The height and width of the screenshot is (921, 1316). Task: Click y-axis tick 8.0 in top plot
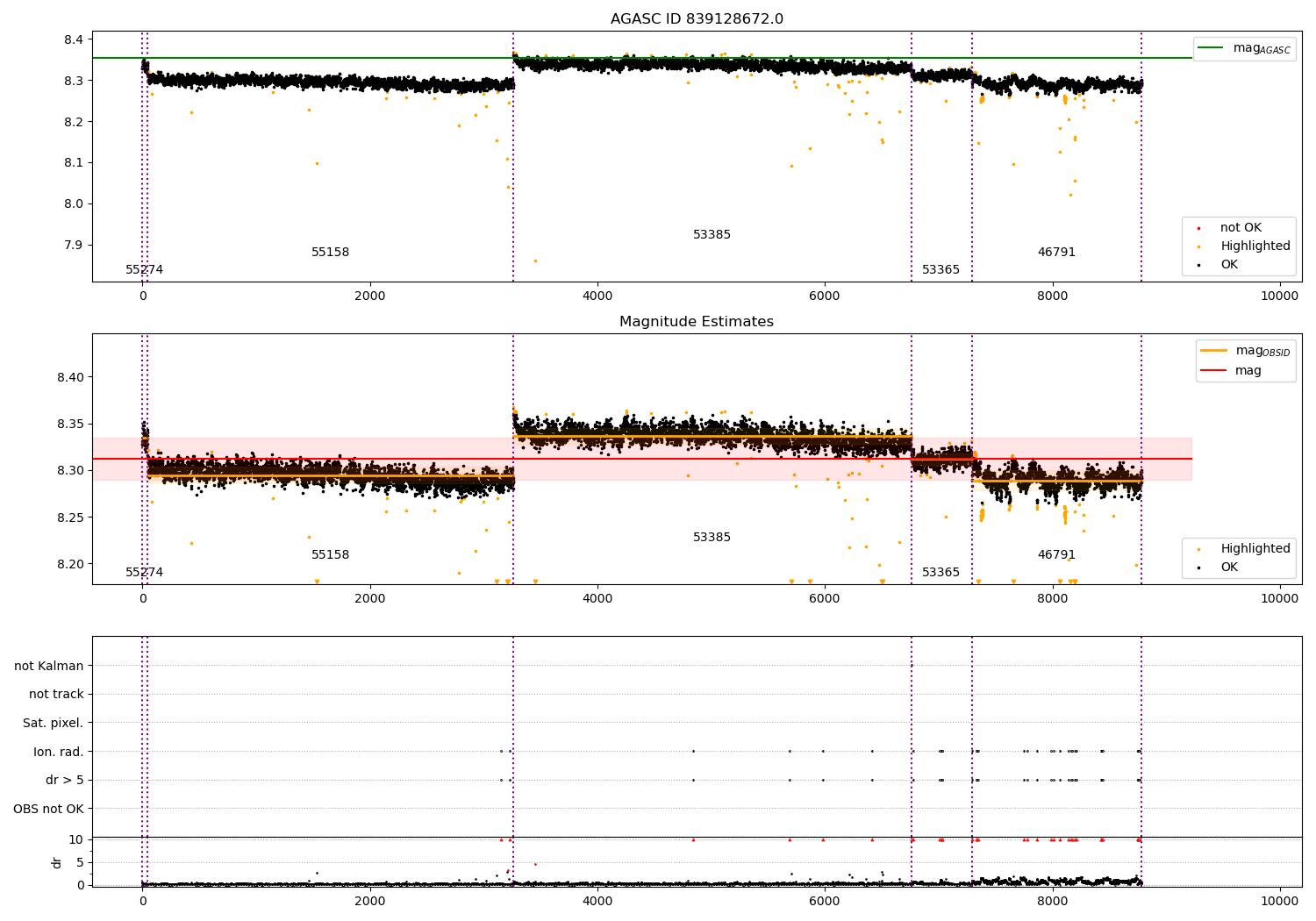[x=75, y=204]
